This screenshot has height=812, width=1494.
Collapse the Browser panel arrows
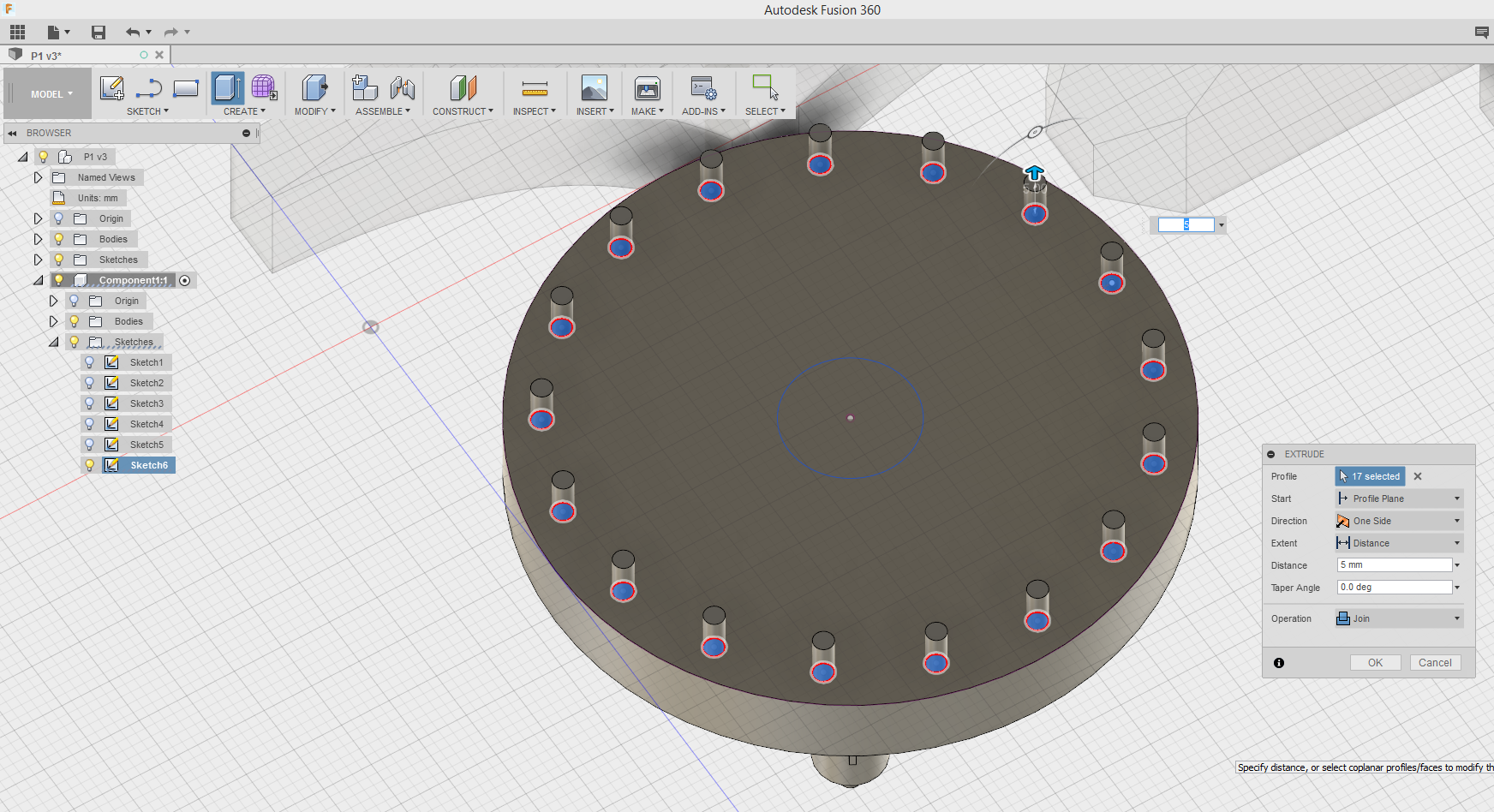click(x=12, y=134)
